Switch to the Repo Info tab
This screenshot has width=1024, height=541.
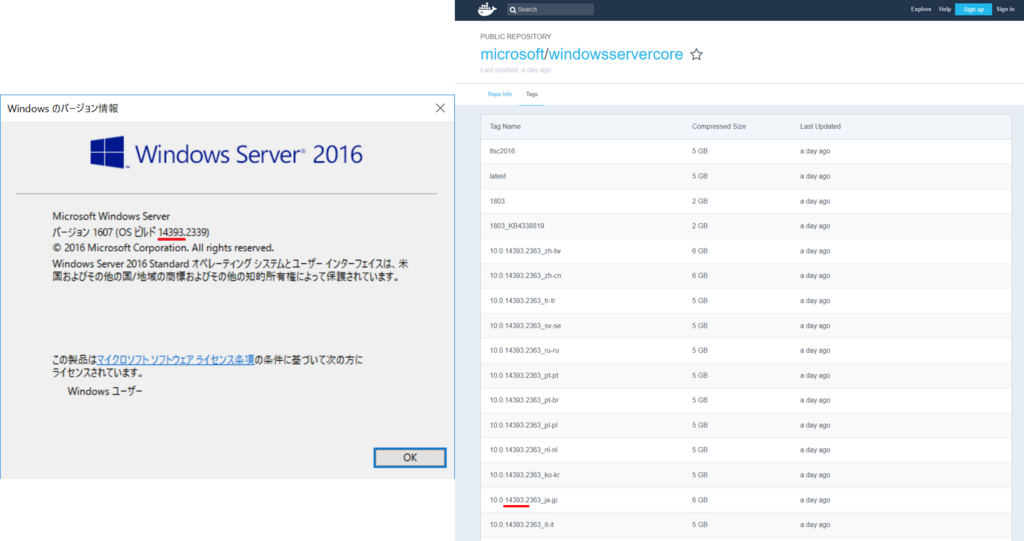point(500,94)
